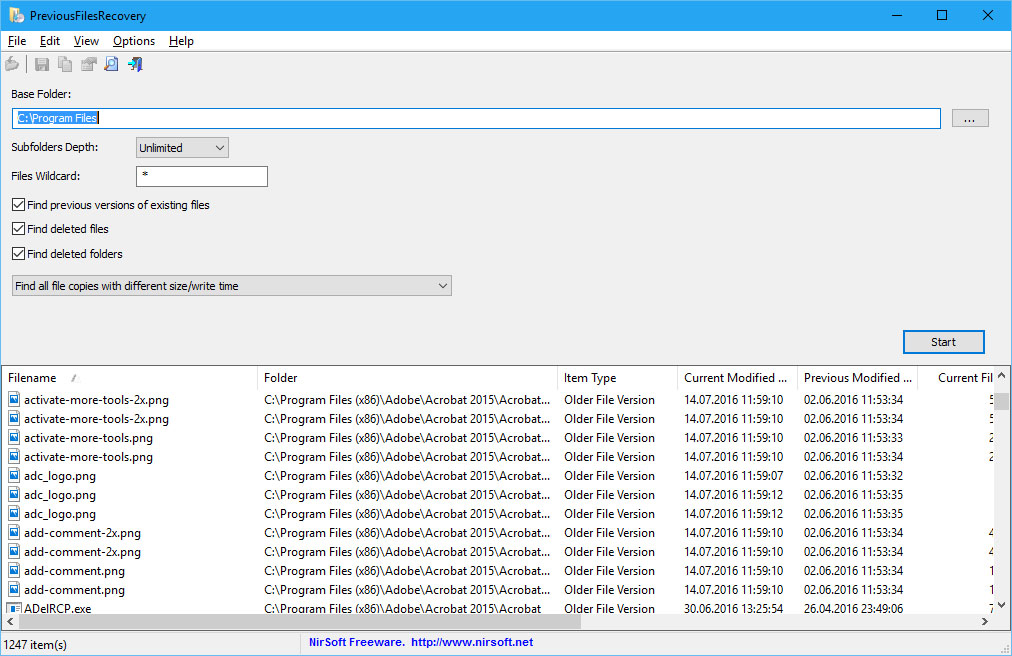Screen dimensions: 1012x656
Task: Click the horizontal scrollbar thumb of results
Action: point(300,622)
